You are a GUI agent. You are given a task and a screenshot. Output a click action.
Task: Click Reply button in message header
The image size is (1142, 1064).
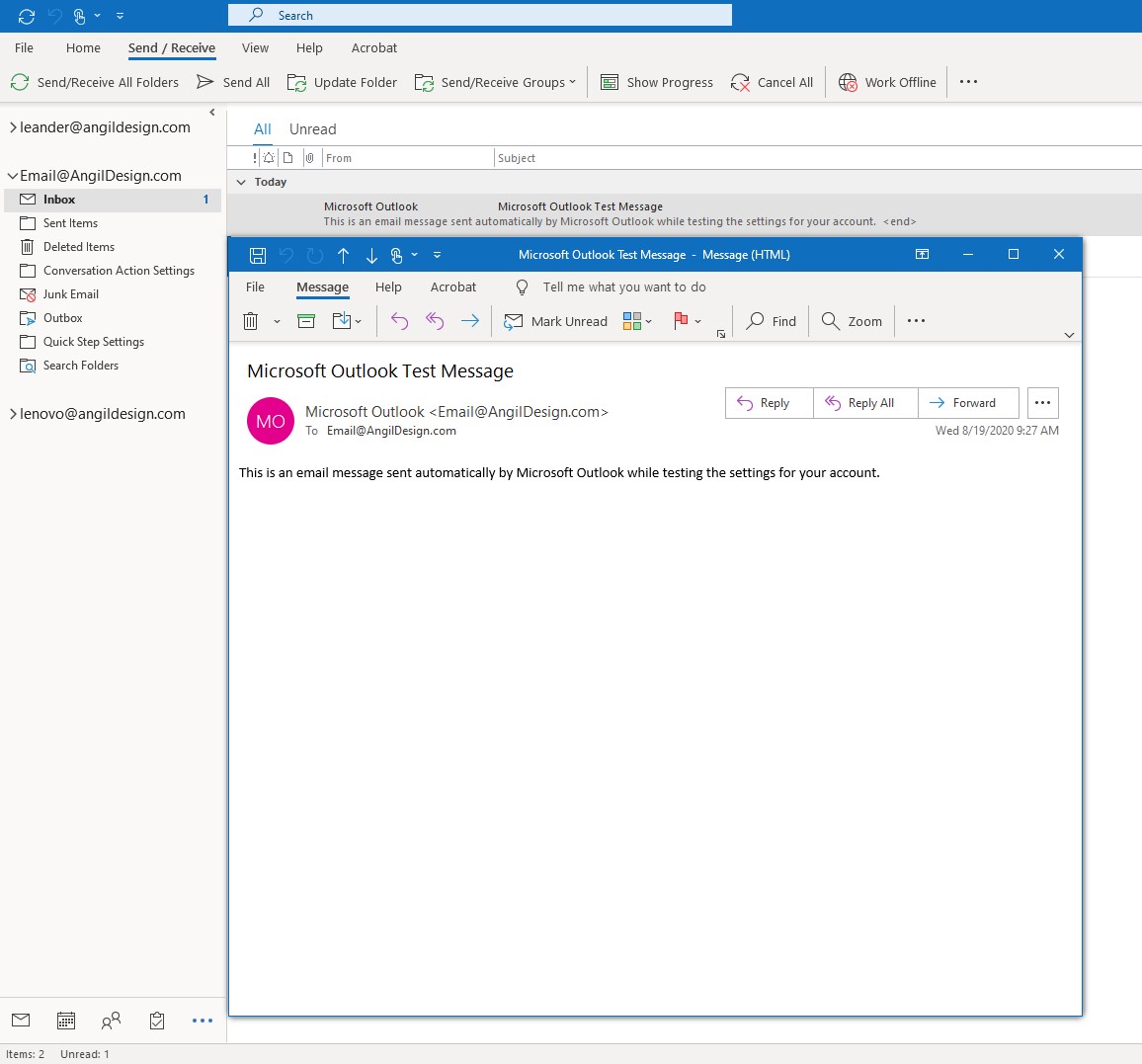770,403
